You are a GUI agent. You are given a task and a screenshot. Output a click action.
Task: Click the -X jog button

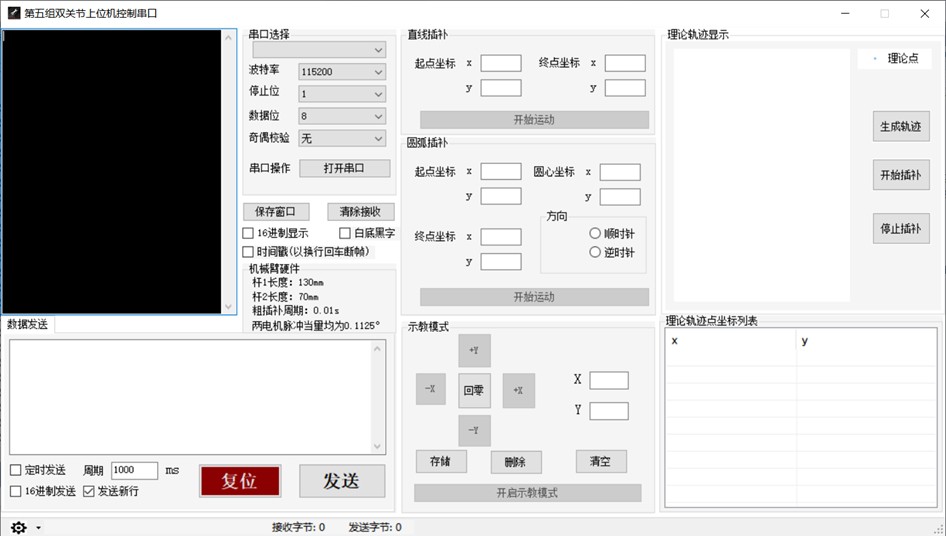click(431, 389)
